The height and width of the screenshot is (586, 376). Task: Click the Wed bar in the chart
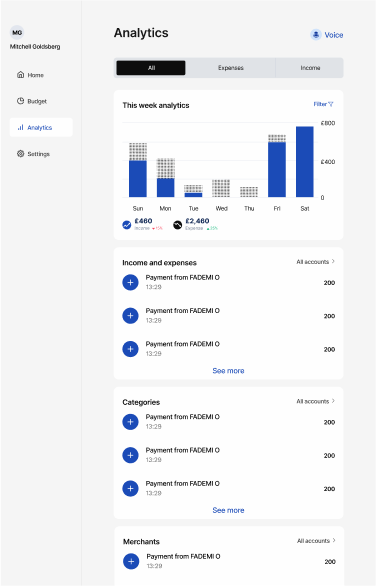pyautogui.click(x=221, y=188)
